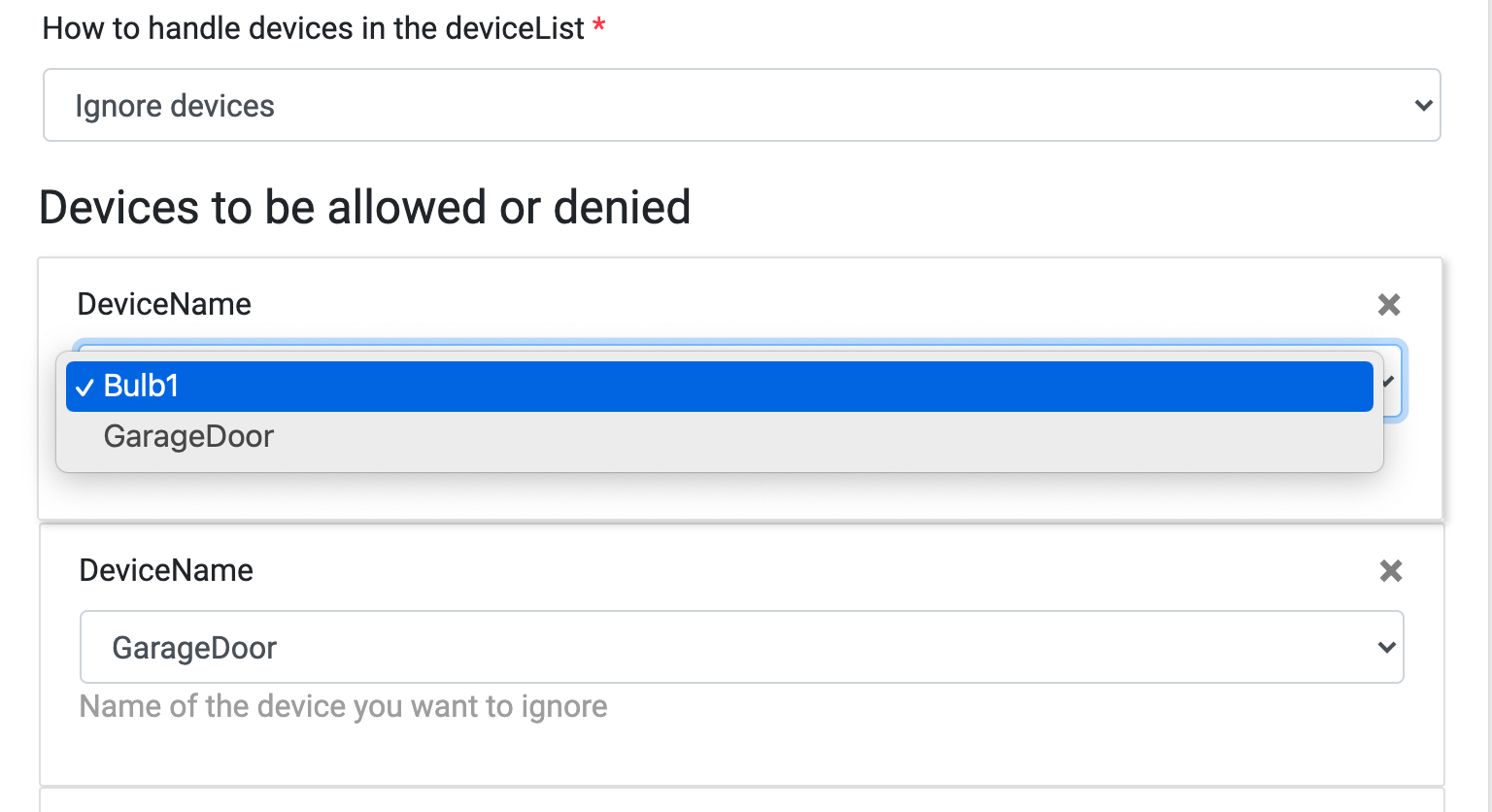Click the checkmark beside Bulb1 option
Screen dimensions: 1492x812
pyautogui.click(x=85, y=386)
